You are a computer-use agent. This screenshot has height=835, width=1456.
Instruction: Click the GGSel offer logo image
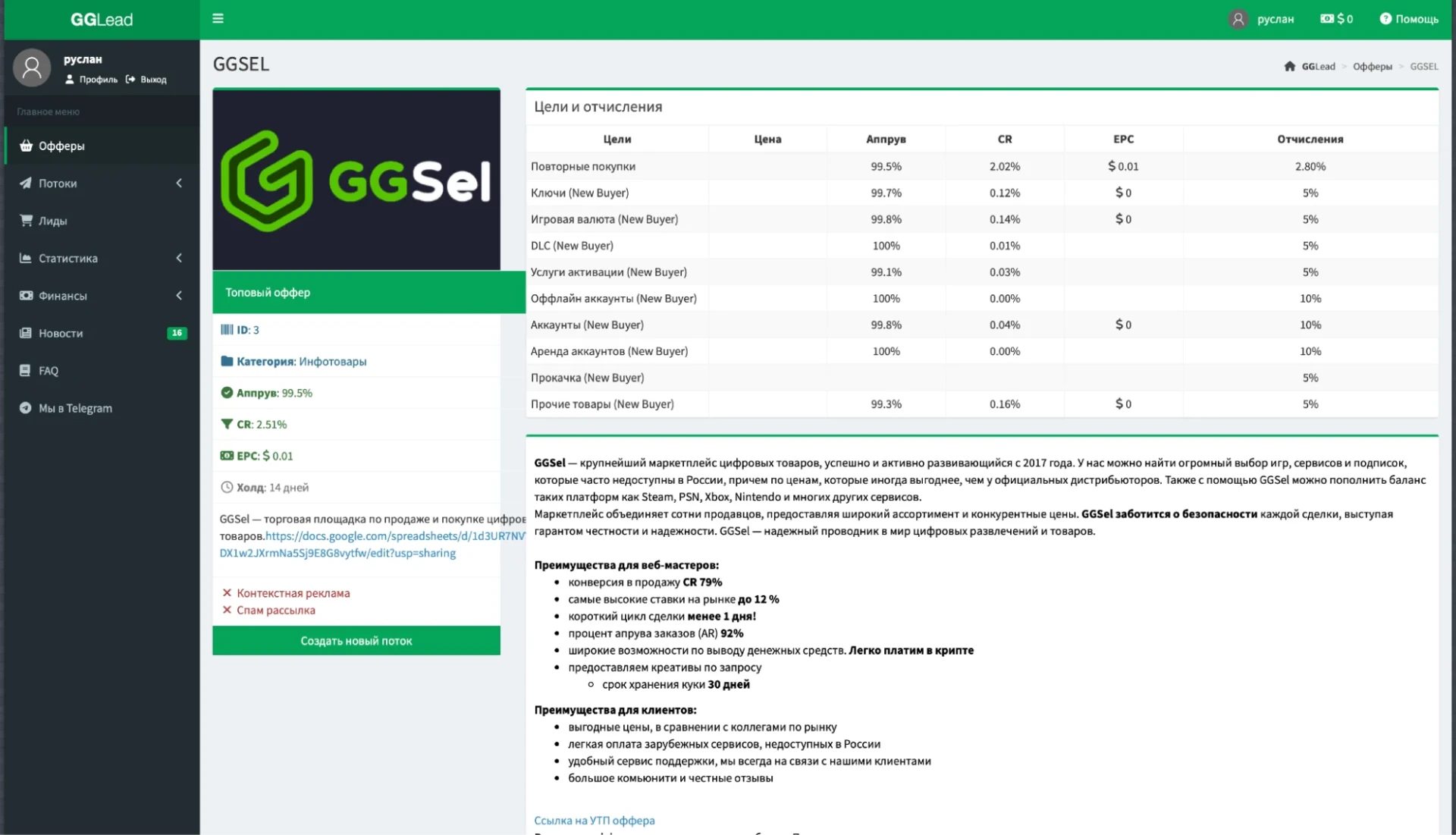pos(356,180)
